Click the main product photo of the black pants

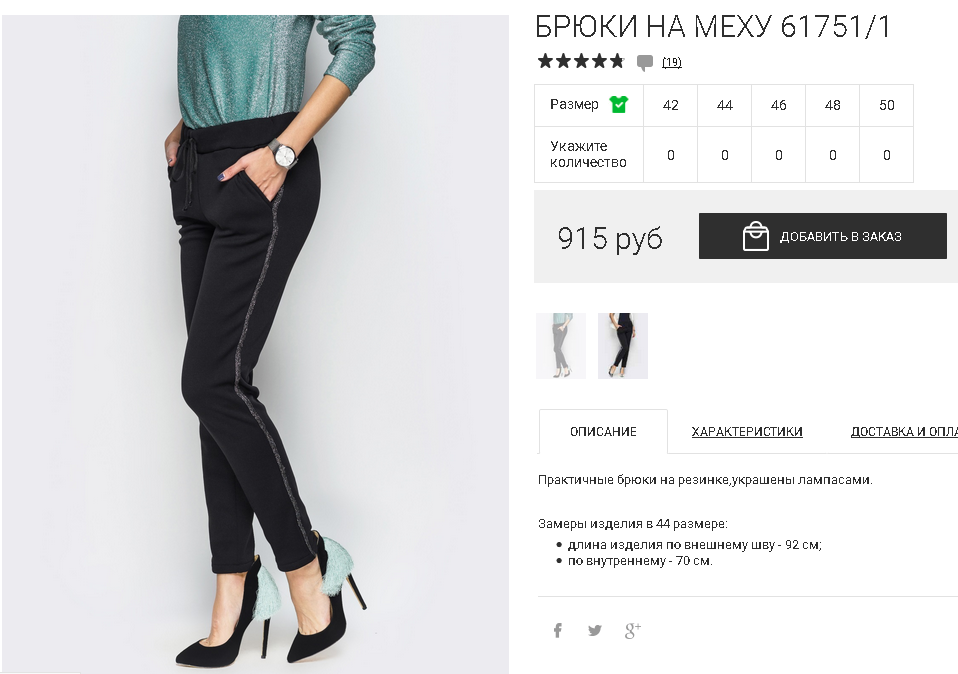tap(255, 344)
